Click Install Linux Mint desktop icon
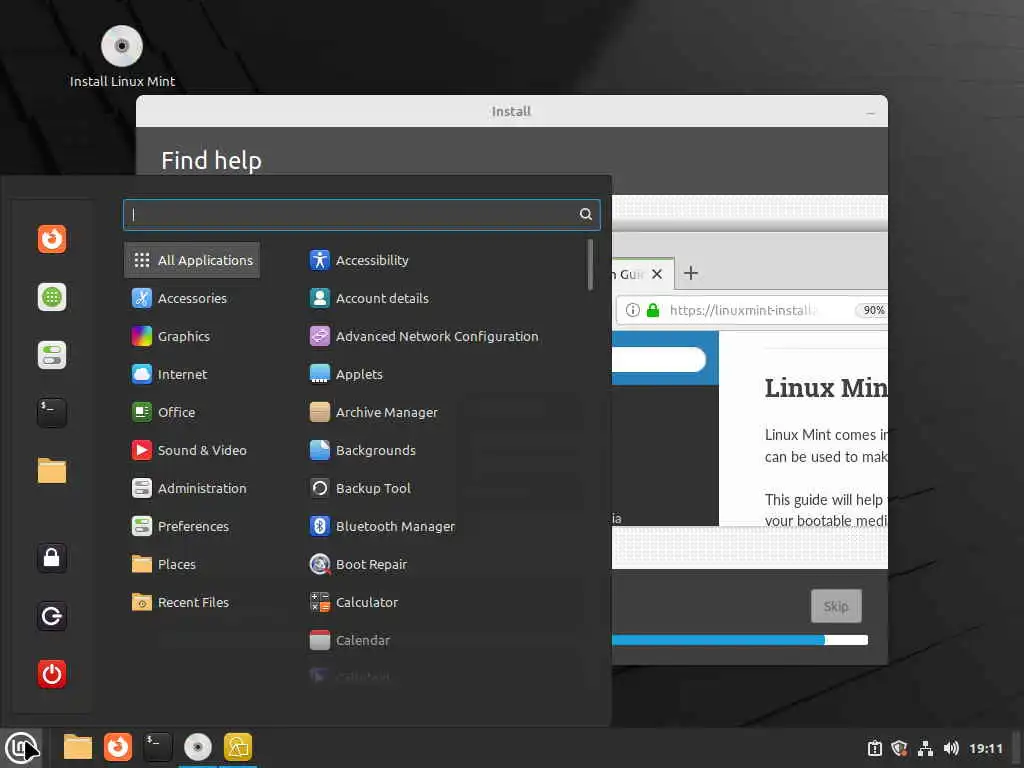This screenshot has height=768, width=1024. 122,56
